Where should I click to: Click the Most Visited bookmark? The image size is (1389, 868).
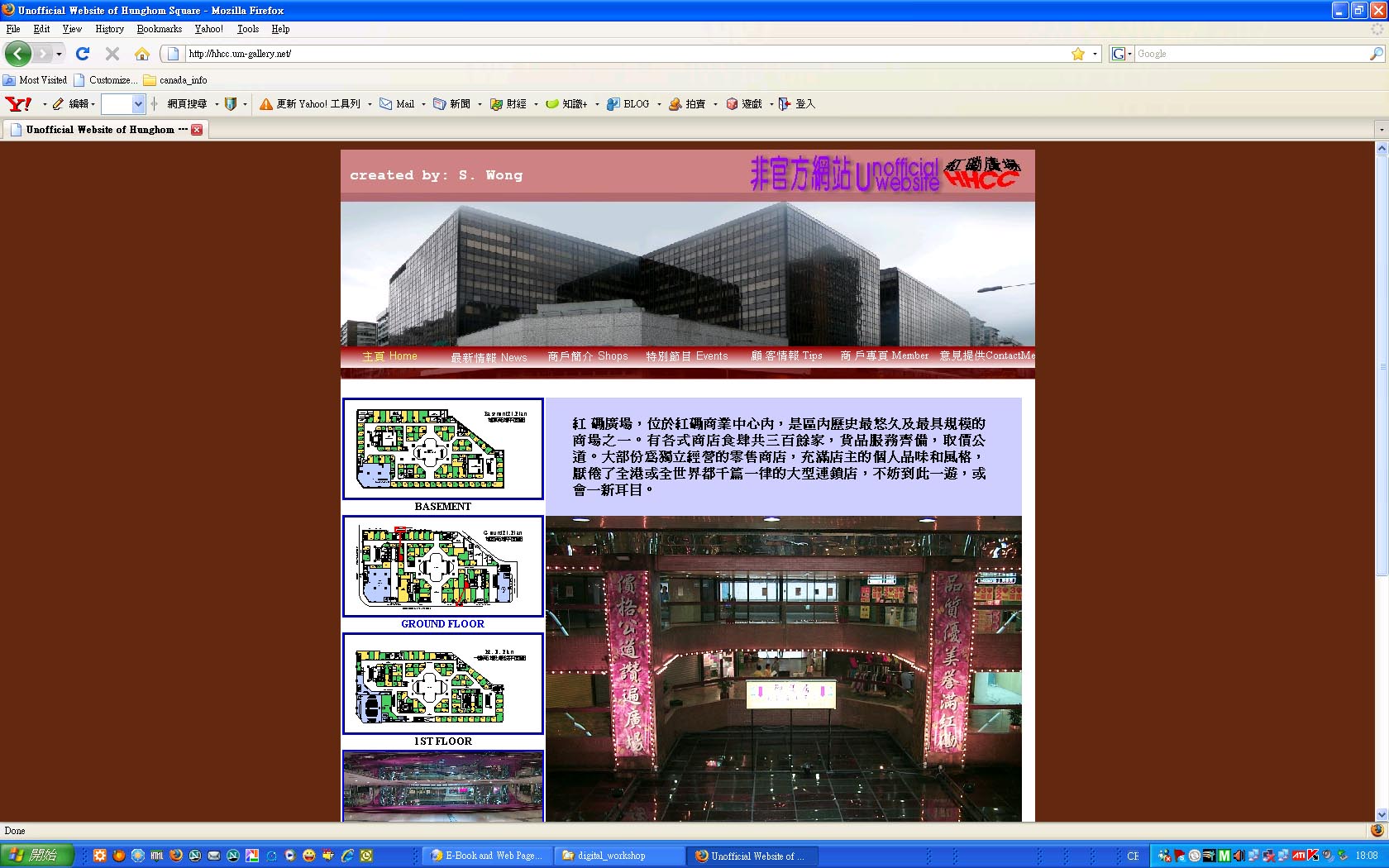pos(36,80)
